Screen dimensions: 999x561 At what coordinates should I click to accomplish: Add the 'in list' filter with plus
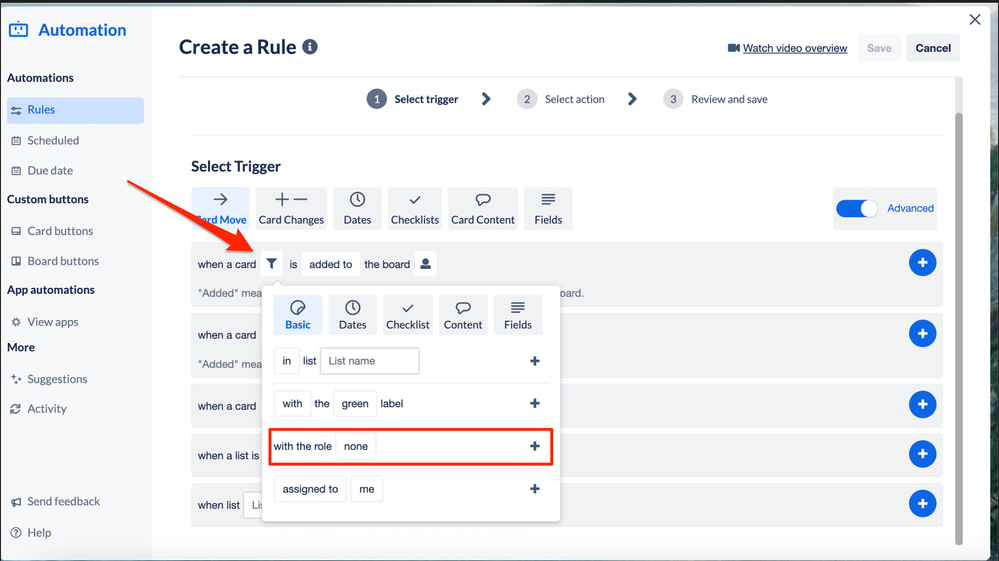[x=535, y=361]
